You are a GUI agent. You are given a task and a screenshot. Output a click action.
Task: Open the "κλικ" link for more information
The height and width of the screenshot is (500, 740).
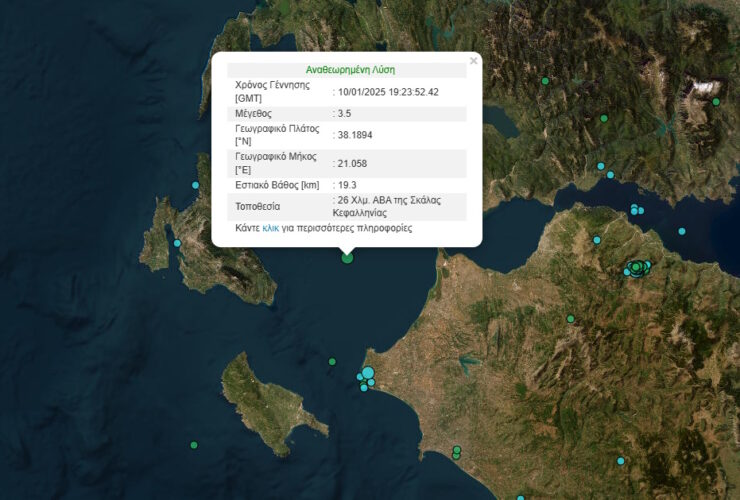tap(270, 228)
